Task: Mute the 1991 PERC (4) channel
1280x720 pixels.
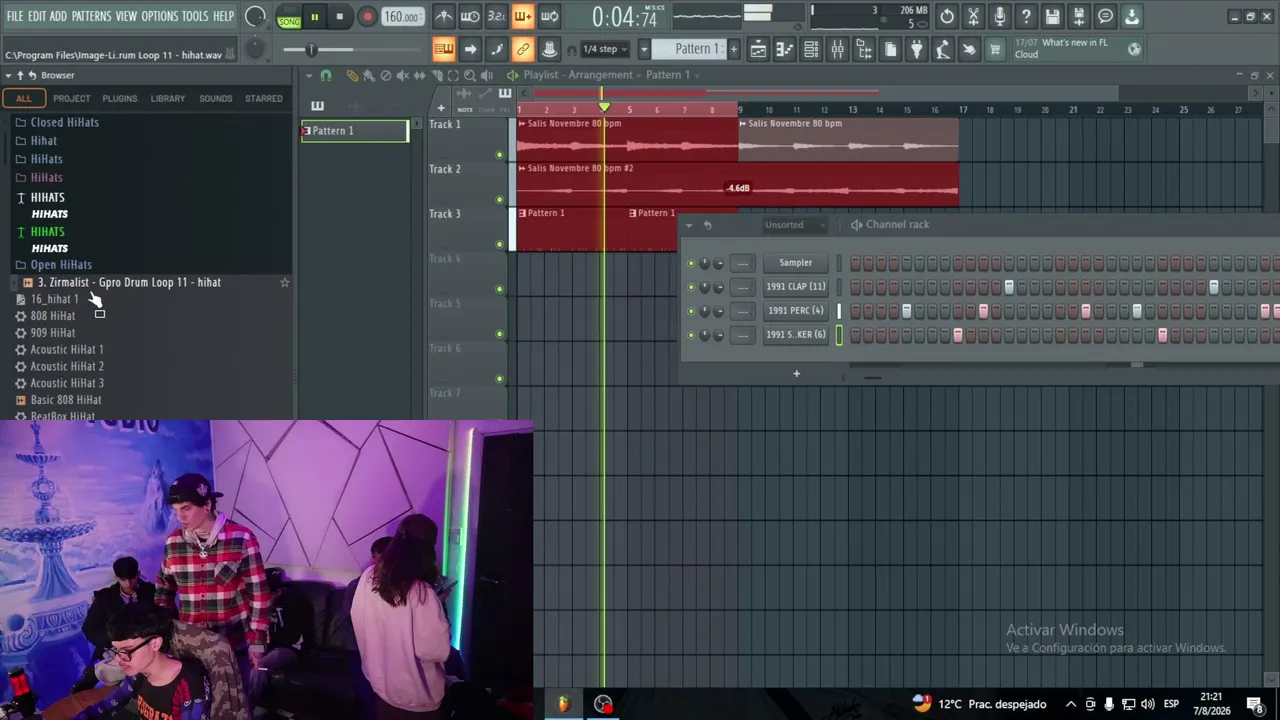Action: [691, 311]
